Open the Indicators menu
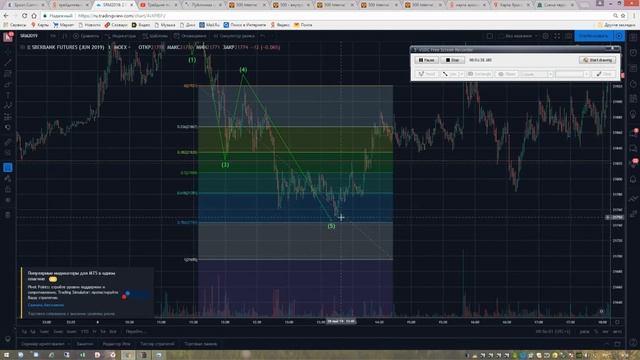 [x=120, y=36]
